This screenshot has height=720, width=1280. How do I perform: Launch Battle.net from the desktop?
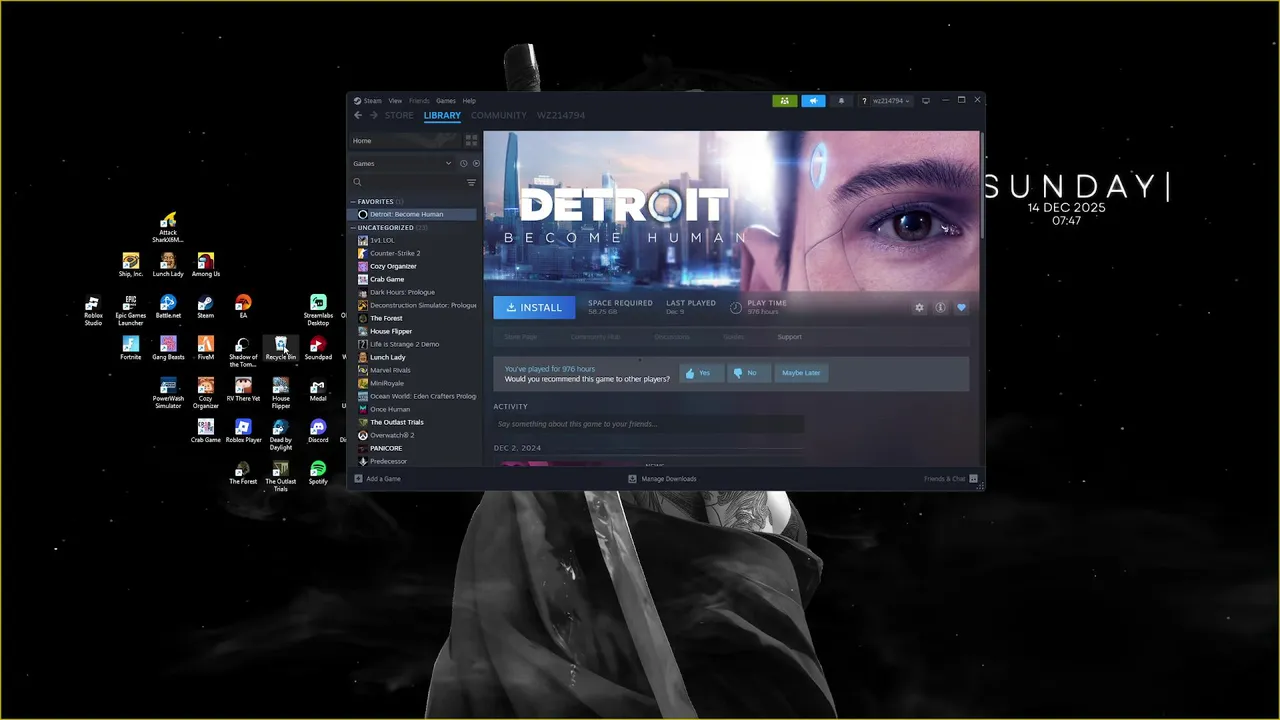[x=168, y=307]
